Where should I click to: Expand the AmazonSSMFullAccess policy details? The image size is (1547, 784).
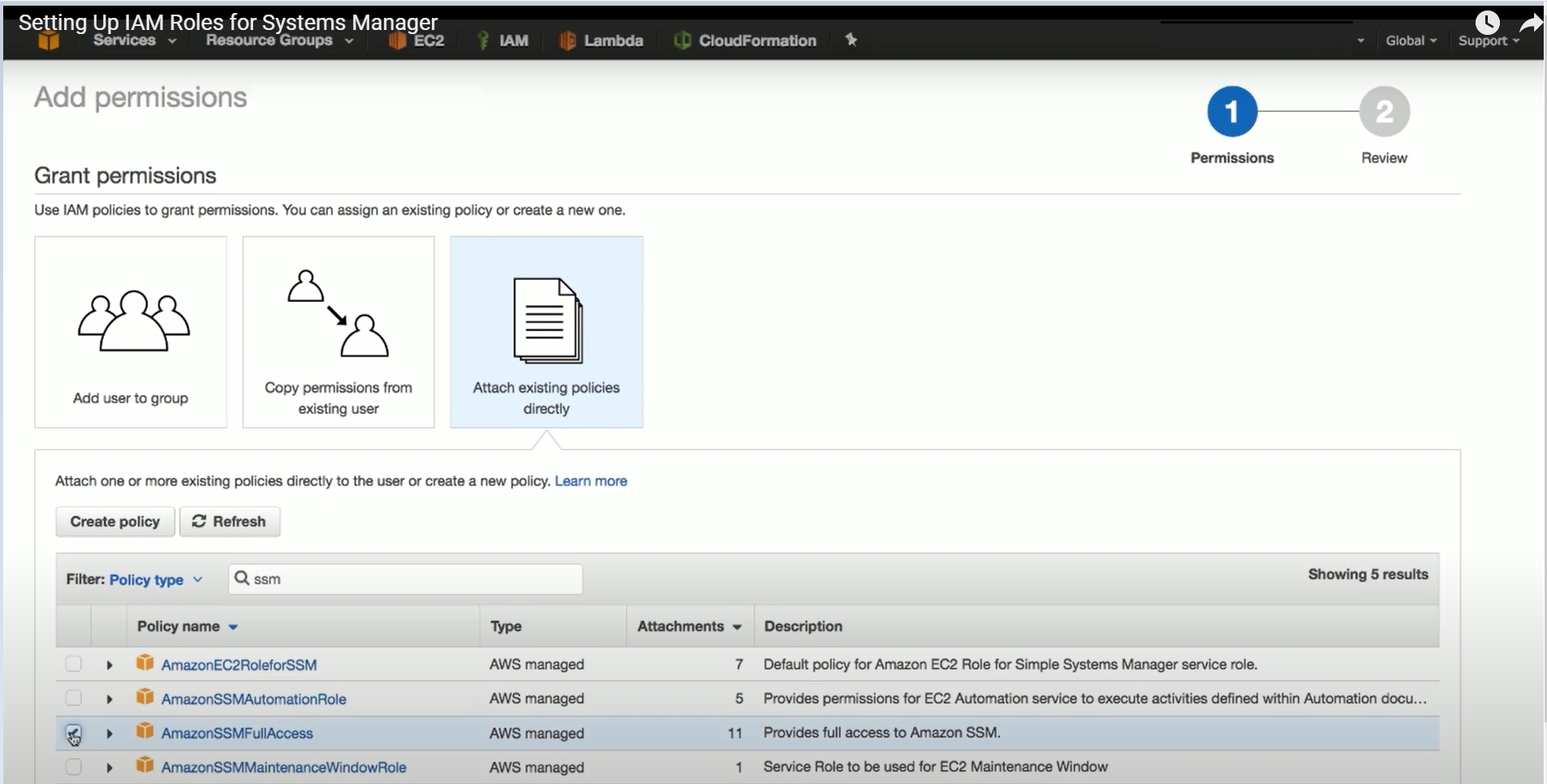click(x=110, y=734)
